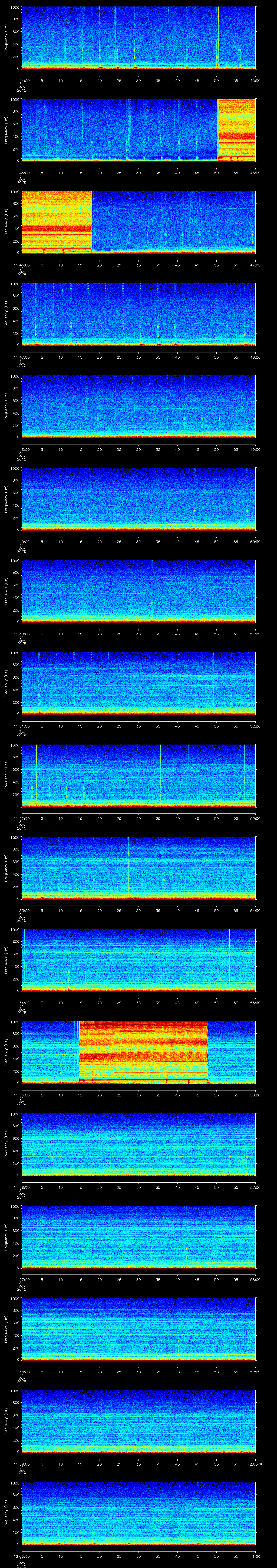Click the '11:55:00' start time label
The width and height of the screenshot is (277, 1568).
tap(21, 1095)
